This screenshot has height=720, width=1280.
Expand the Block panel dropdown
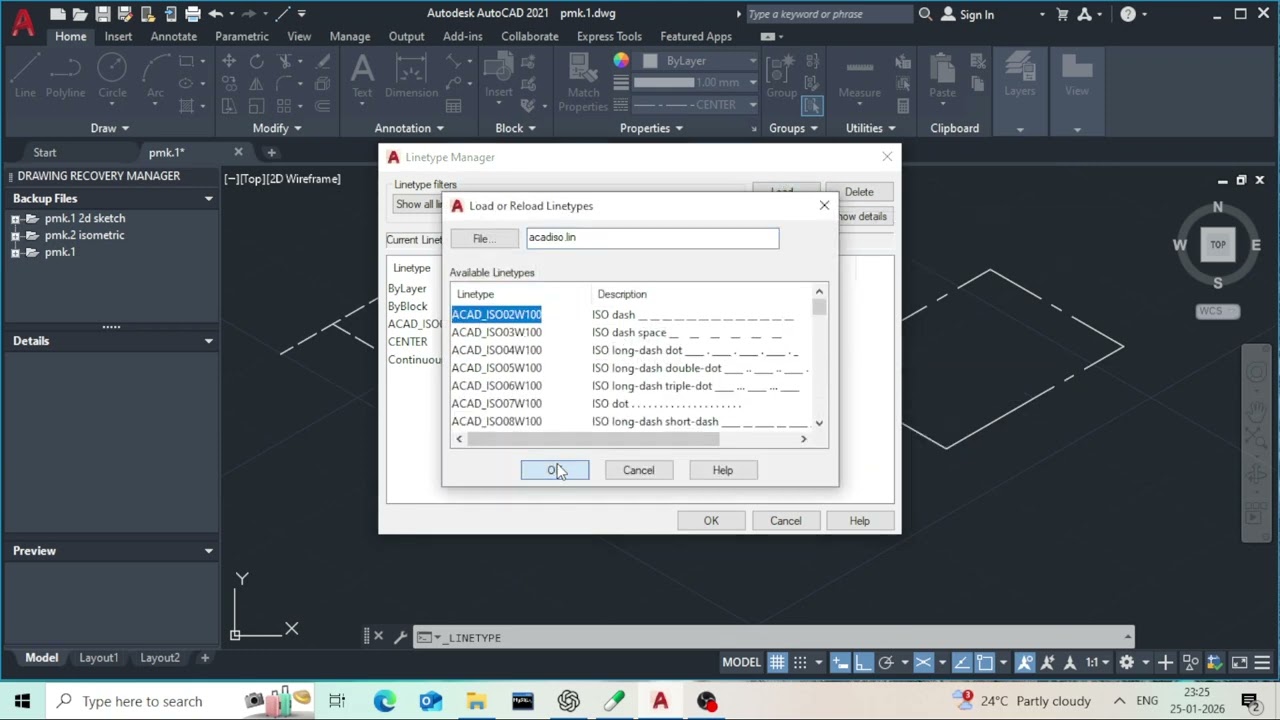pyautogui.click(x=515, y=128)
